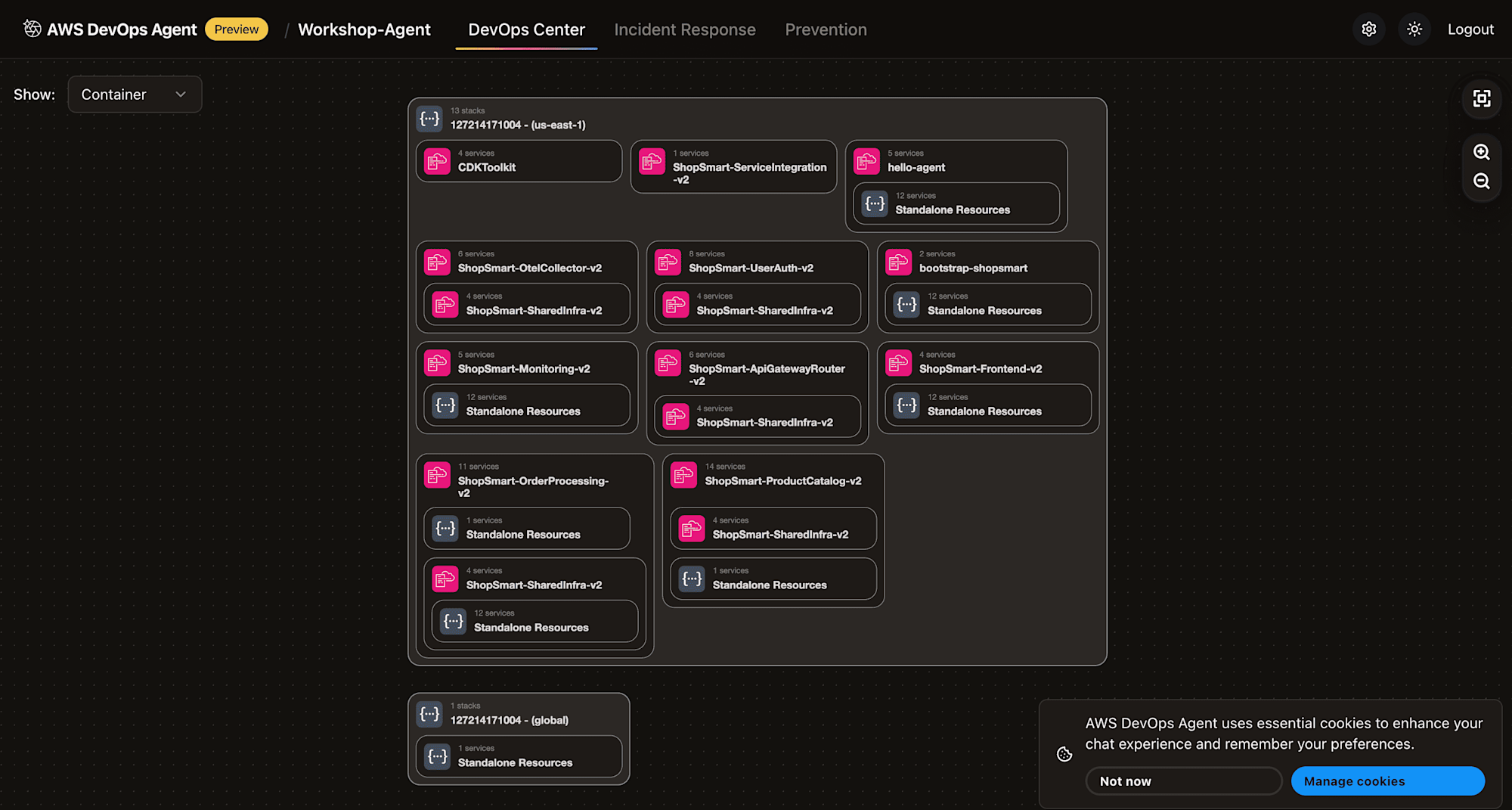Click ShopSmart-SharedInfra-v2 label inside OrderProcessing stack
Viewport: 1512px width, 810px height.
coord(534,585)
